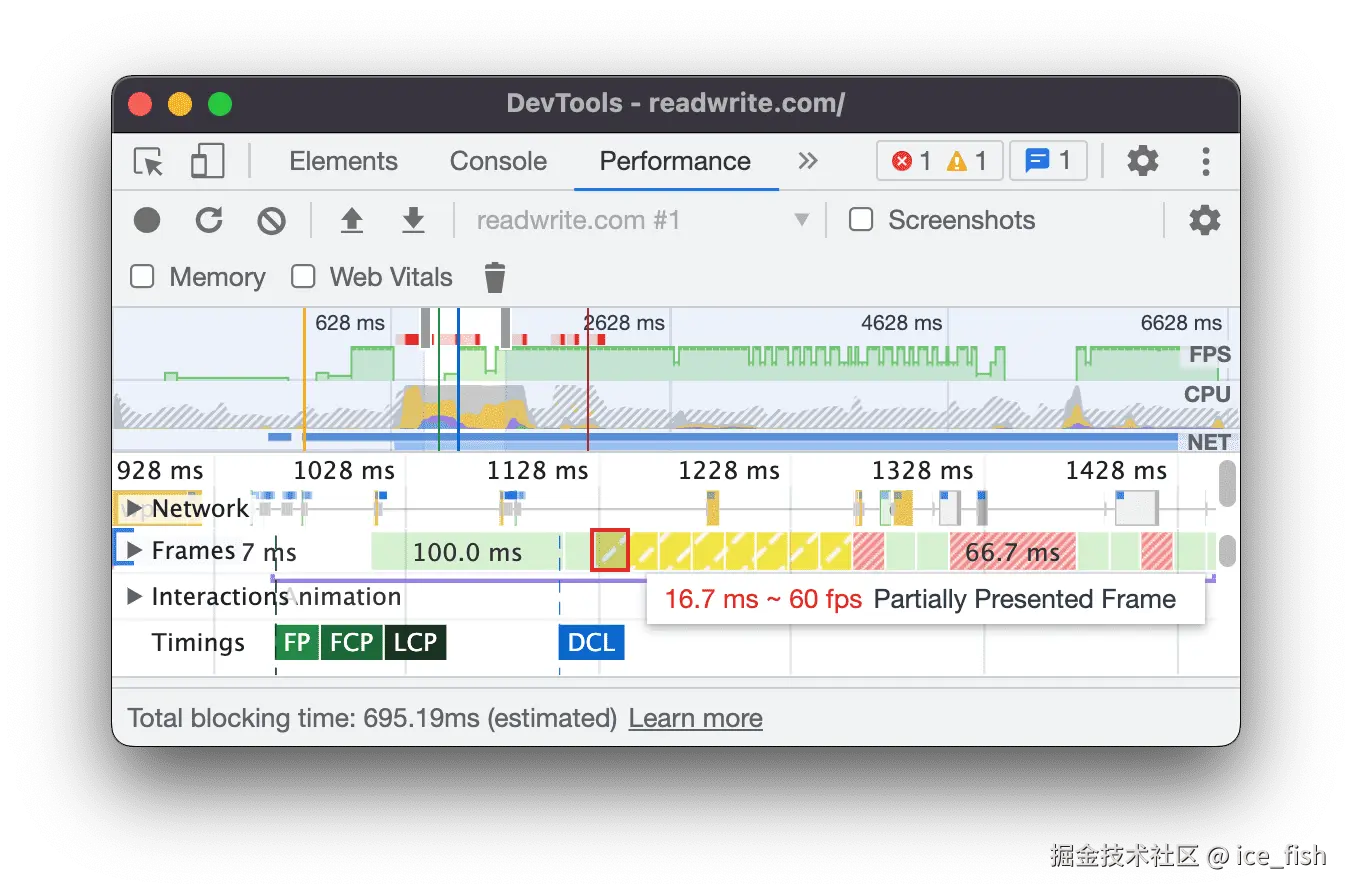Select the Performance tab
Image resolution: width=1352 pixels, height=894 pixels.
(x=675, y=161)
